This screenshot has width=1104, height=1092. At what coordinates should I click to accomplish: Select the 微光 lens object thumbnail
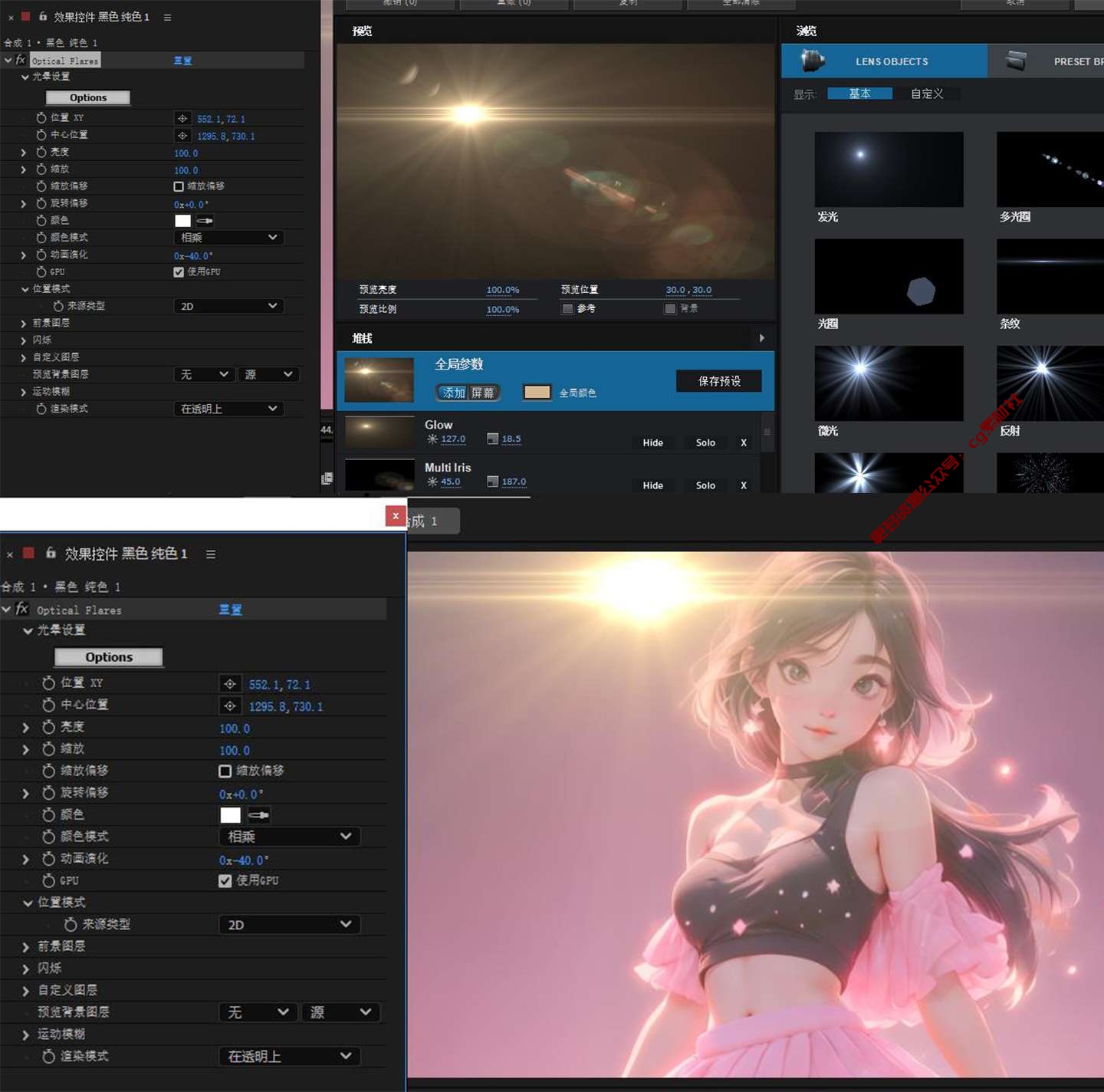click(x=888, y=383)
